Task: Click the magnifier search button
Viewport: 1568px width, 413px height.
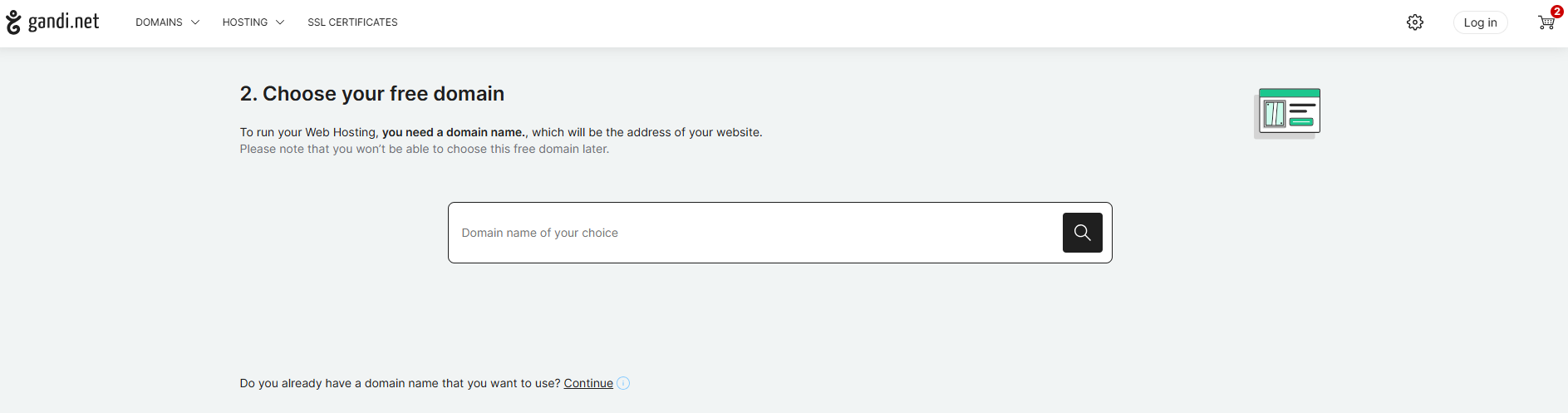Action: (x=1082, y=233)
